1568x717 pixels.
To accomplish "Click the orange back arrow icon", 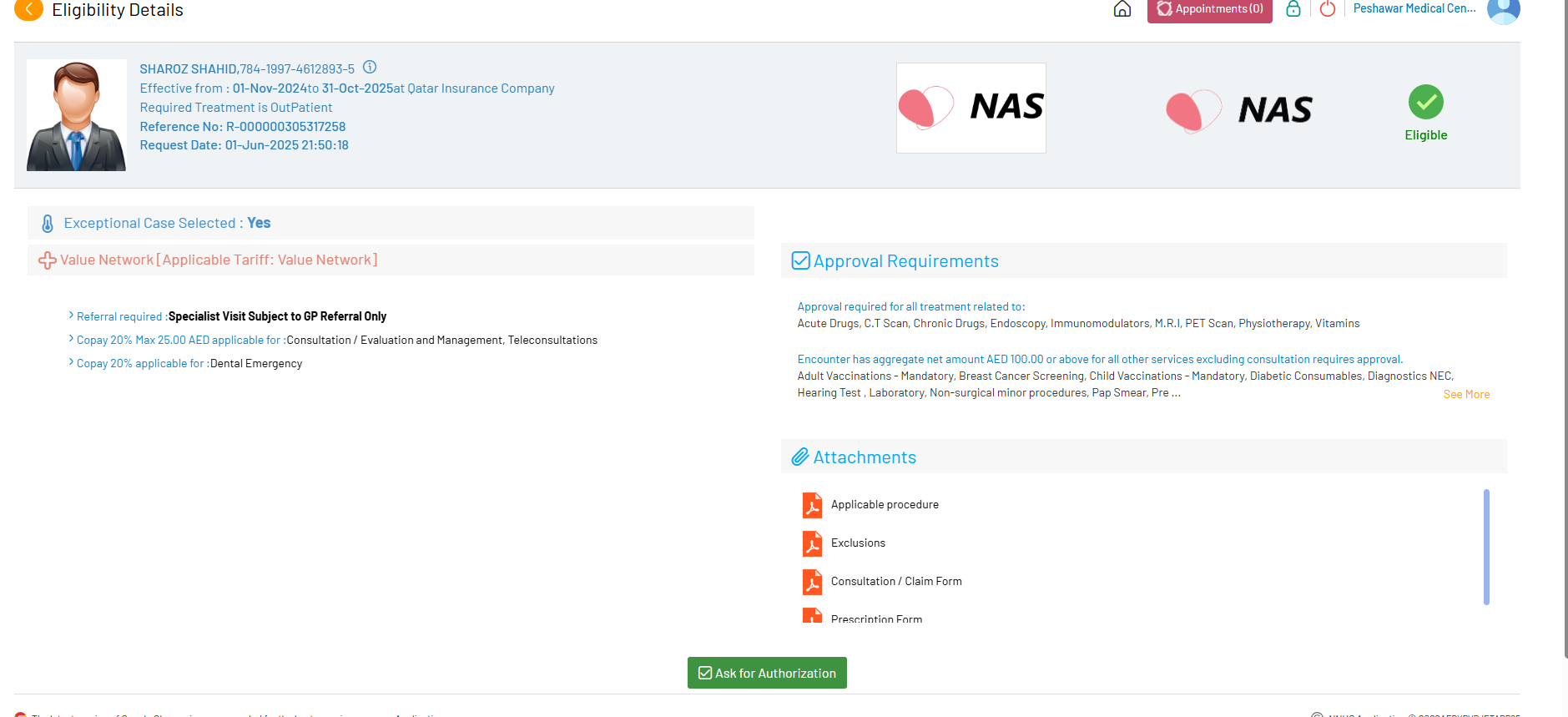I will (28, 9).
